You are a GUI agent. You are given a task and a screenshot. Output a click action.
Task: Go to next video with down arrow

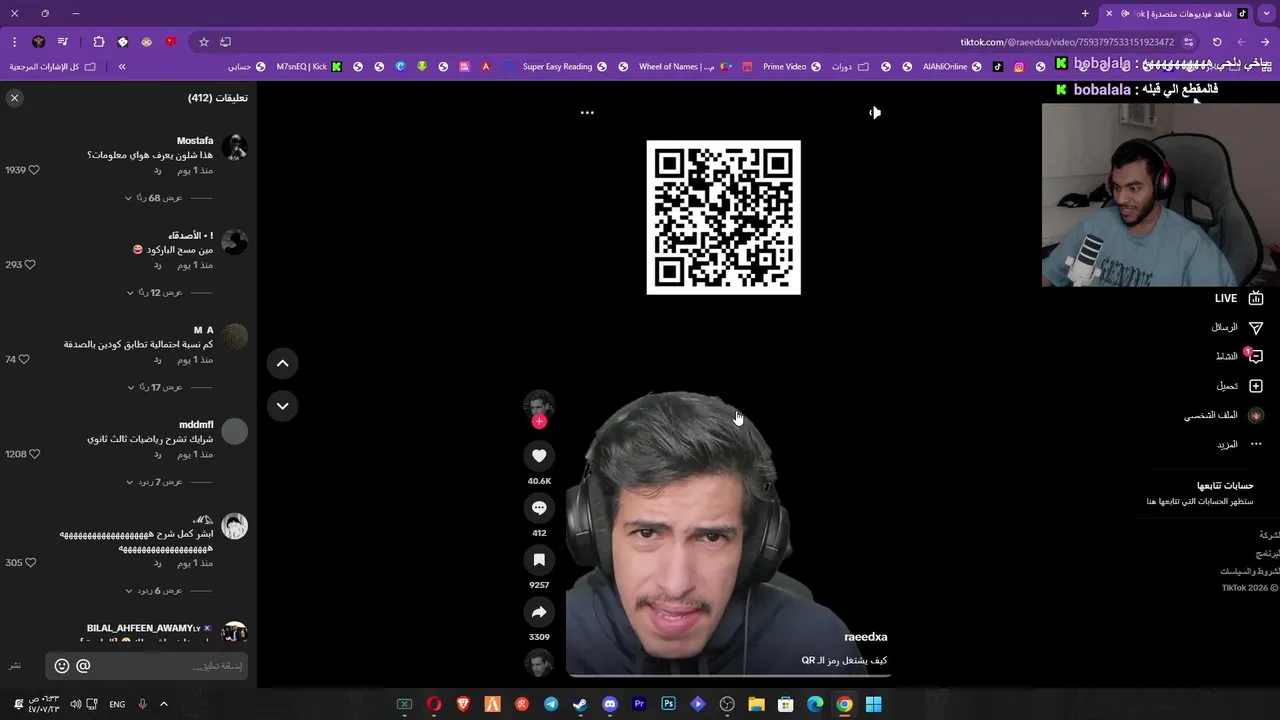(x=283, y=406)
